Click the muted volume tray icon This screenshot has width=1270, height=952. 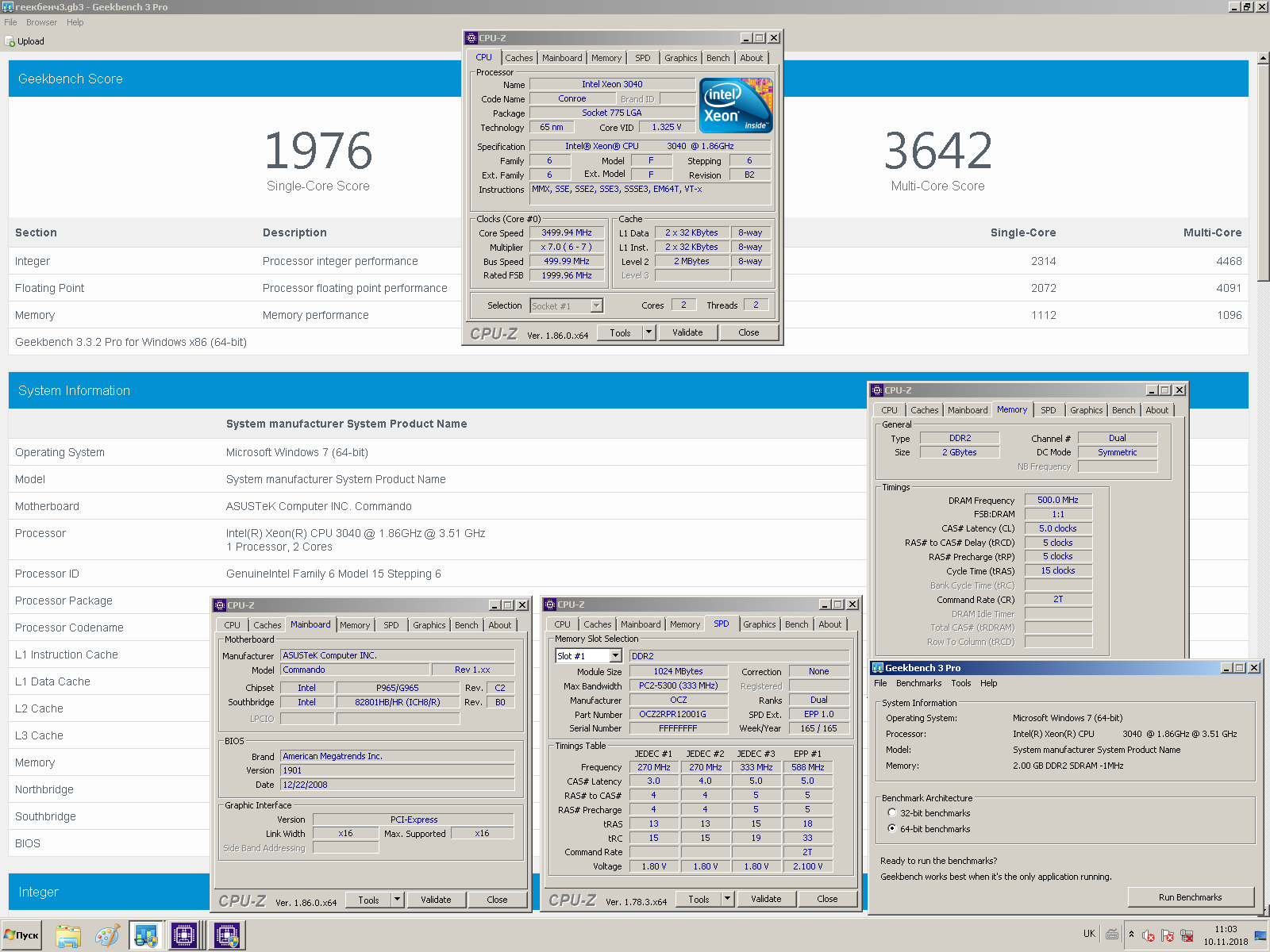(x=1149, y=935)
